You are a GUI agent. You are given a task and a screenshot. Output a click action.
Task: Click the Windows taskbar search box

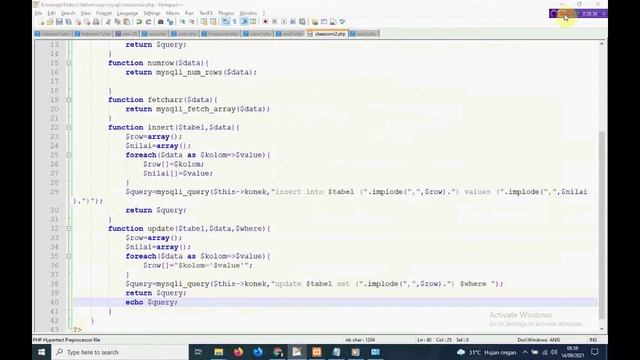tap(120, 352)
